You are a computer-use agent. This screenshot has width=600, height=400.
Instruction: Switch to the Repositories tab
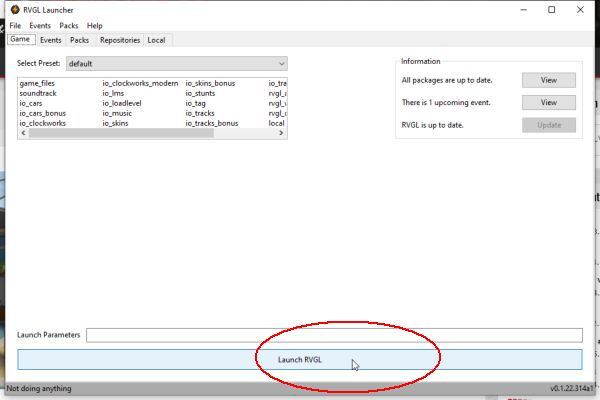[120, 40]
